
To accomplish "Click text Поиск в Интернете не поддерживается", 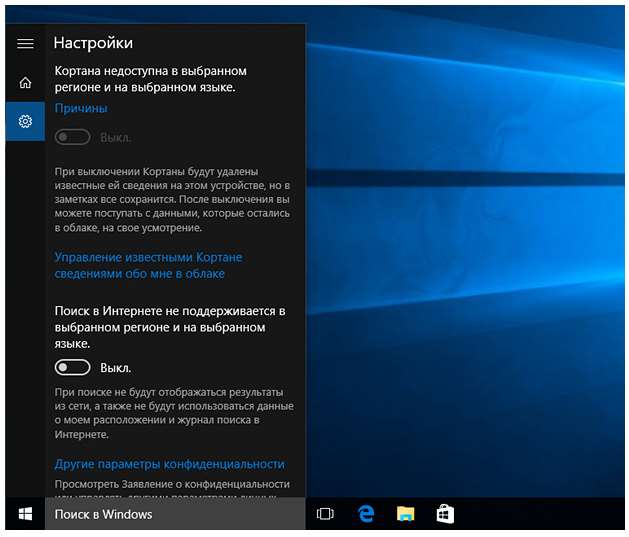I will coord(170,327).
